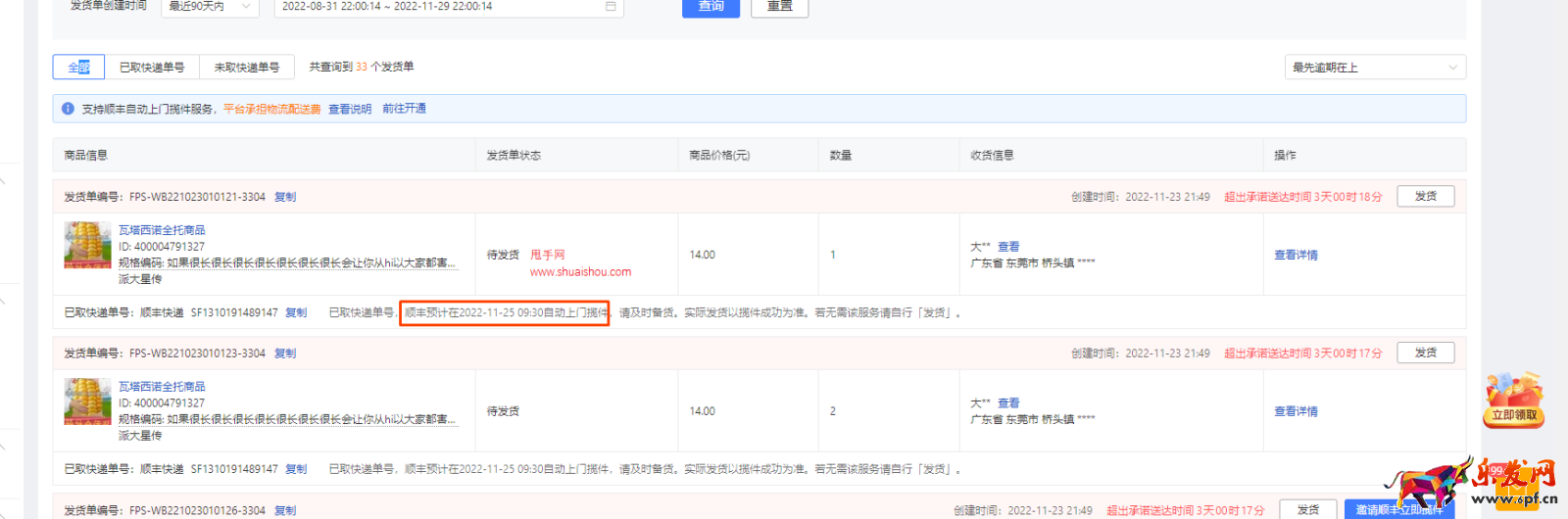The width and height of the screenshot is (1568, 519).
Task: Click the 收货信息 column header
Action: [992, 155]
